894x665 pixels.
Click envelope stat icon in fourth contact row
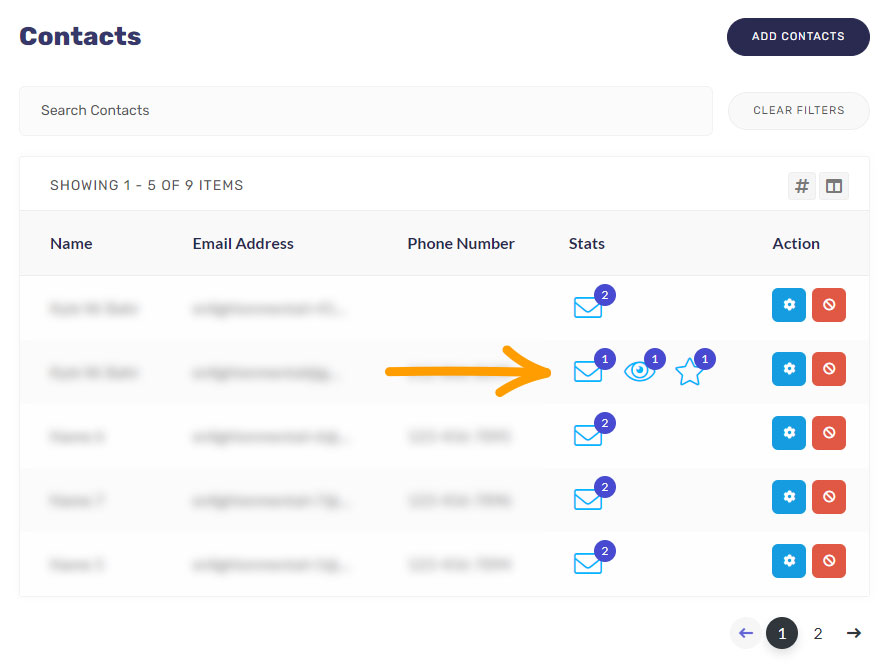coord(588,499)
